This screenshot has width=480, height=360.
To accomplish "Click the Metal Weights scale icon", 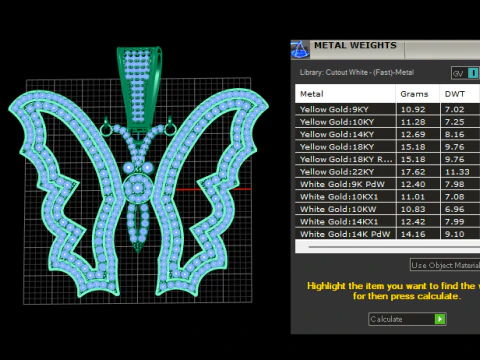I will [300, 49].
